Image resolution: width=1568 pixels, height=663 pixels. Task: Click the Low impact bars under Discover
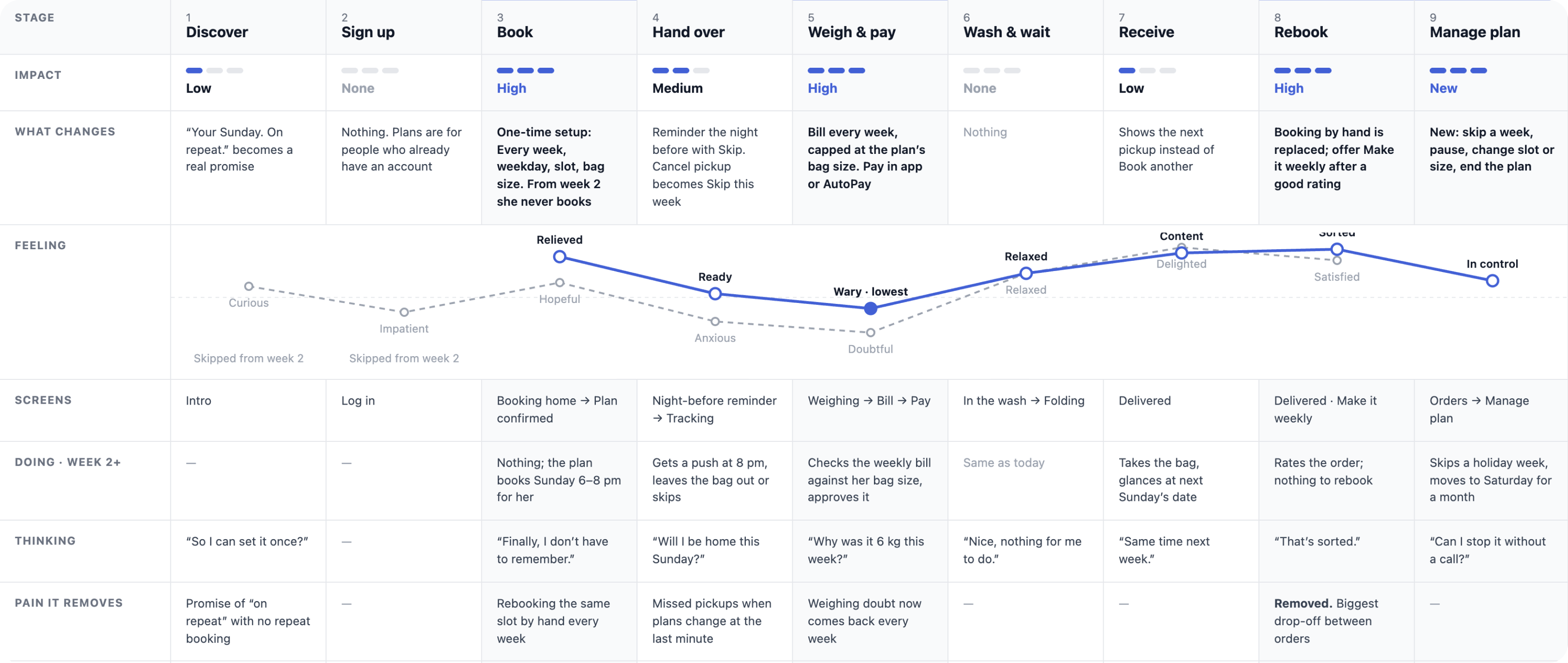214,71
